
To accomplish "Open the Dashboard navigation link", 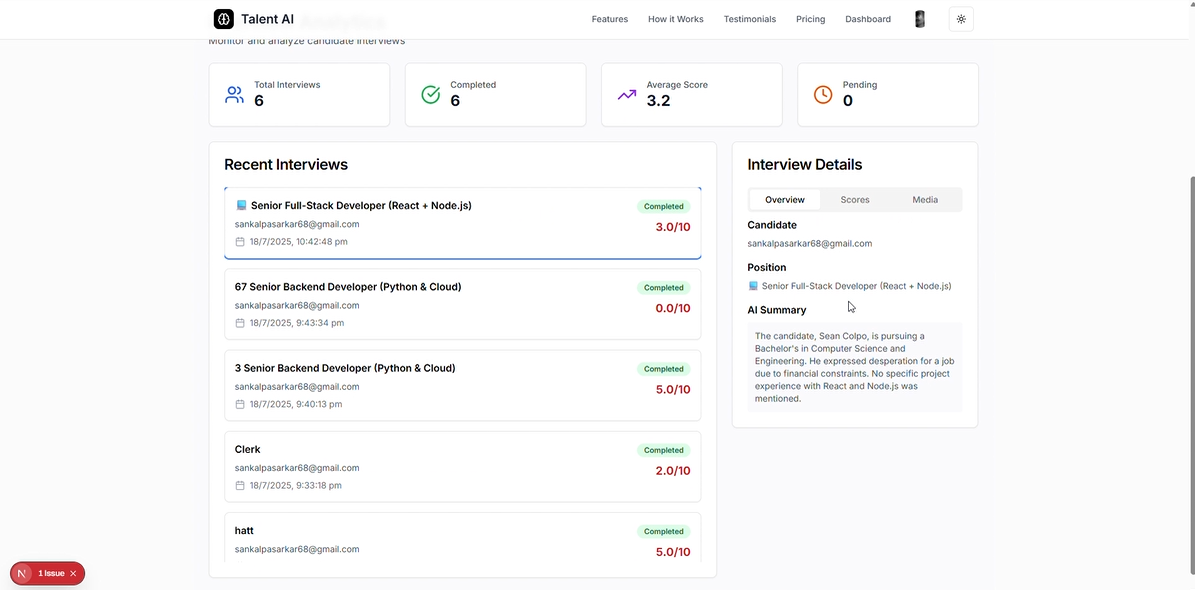I will point(868,19).
